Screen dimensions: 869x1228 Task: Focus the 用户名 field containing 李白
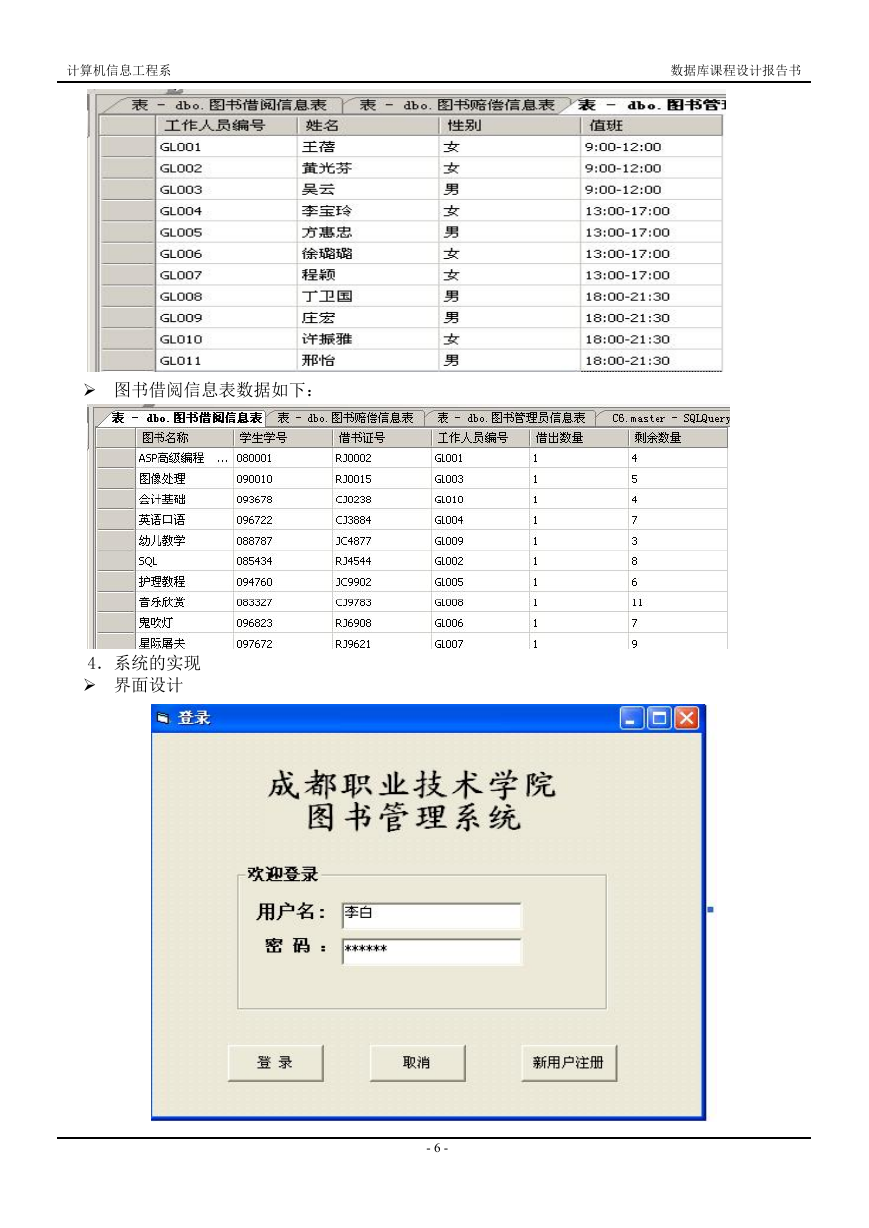click(x=431, y=916)
